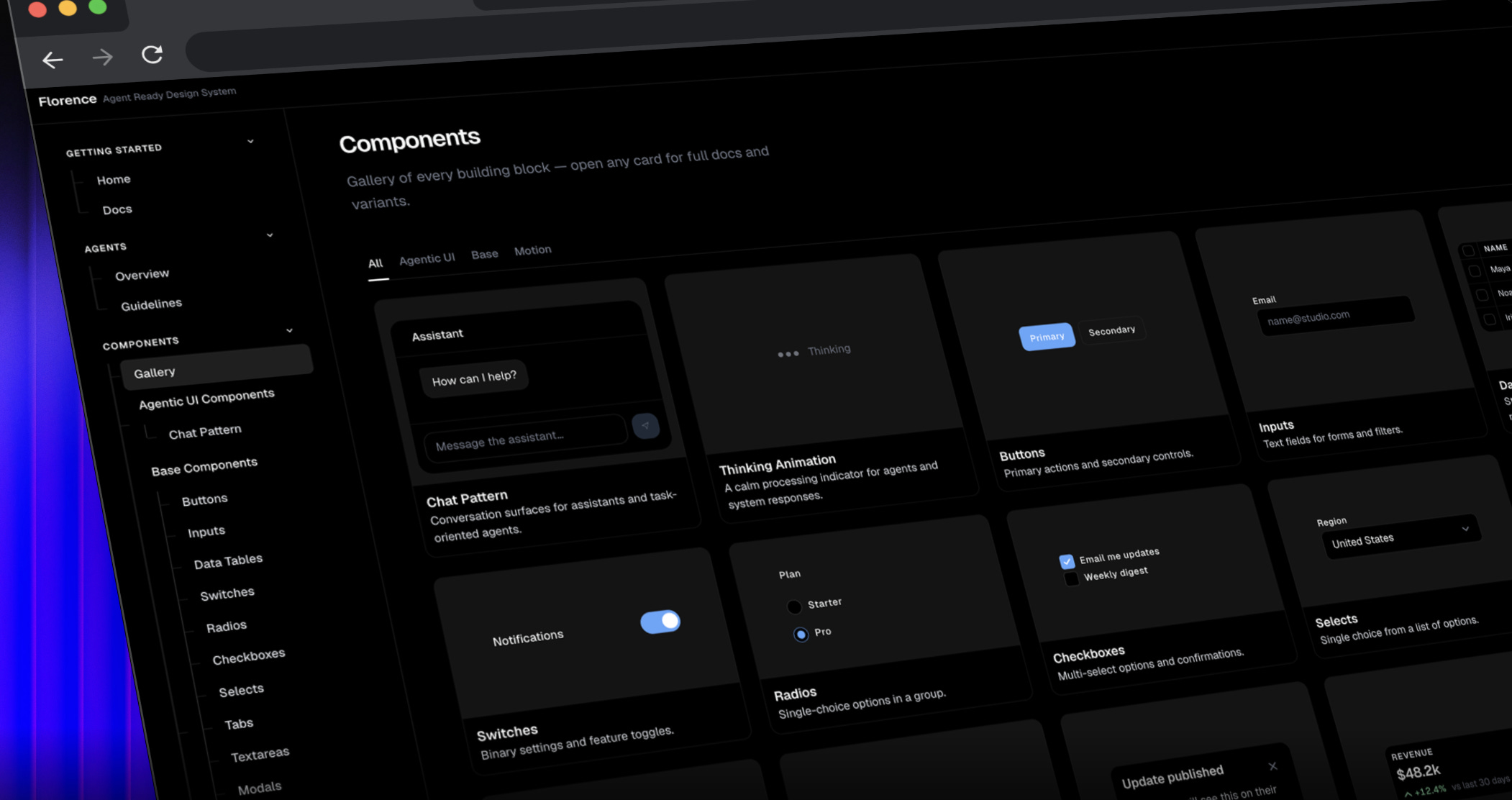Image resolution: width=1512 pixels, height=800 pixels.
Task: Open Inputs in the sidebar list
Action: (206, 532)
